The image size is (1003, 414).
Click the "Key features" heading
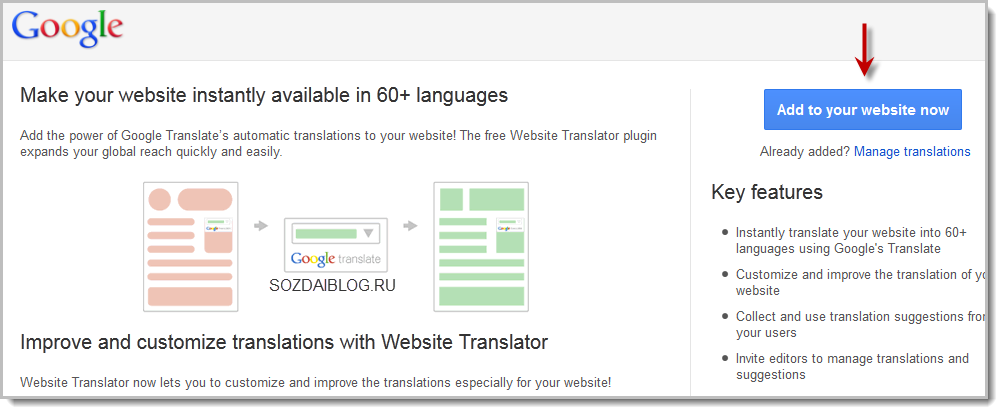[766, 192]
